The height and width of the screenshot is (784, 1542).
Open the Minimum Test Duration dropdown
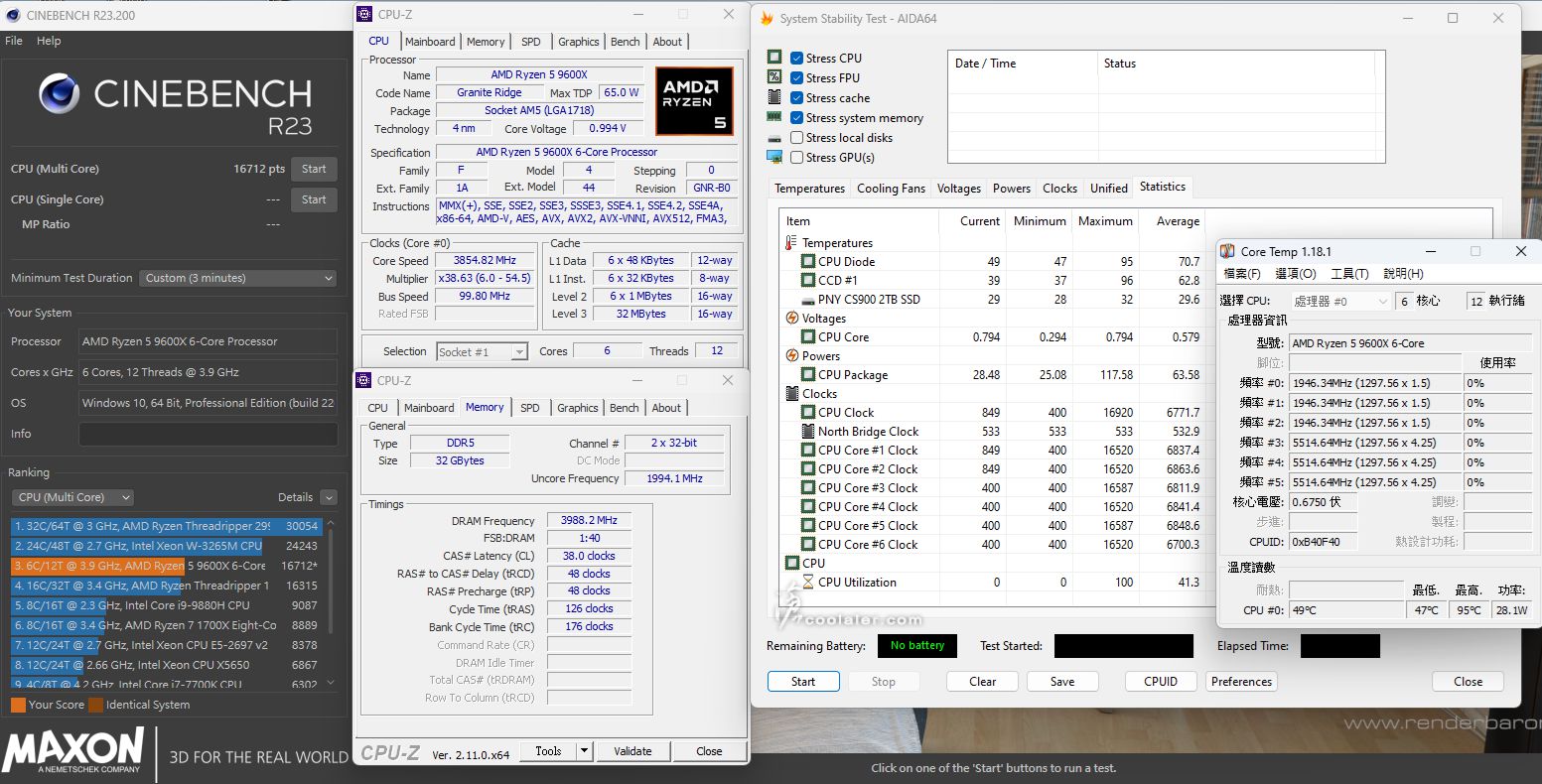click(238, 278)
